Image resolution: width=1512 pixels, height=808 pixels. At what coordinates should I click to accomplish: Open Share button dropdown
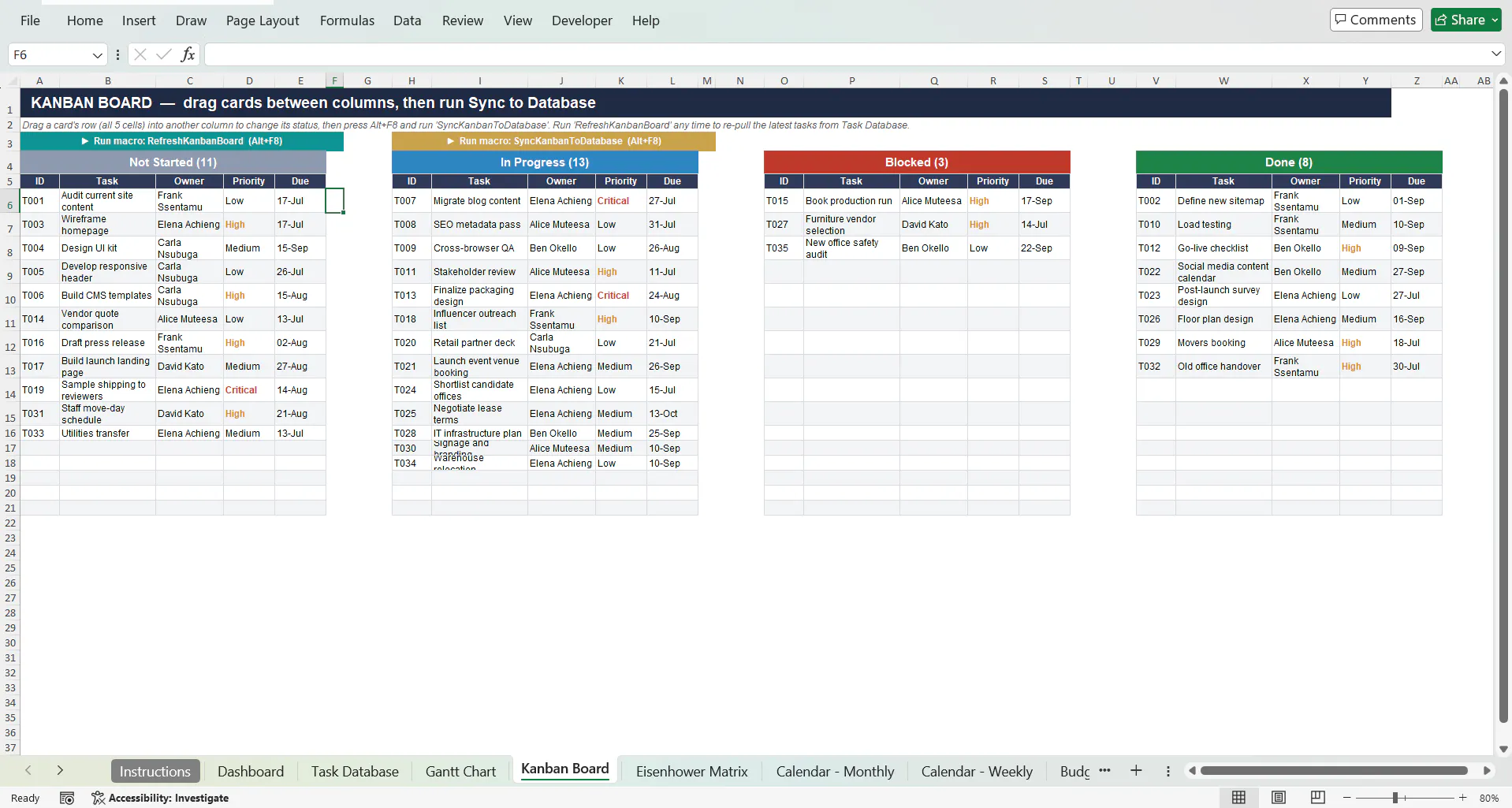tap(1495, 20)
